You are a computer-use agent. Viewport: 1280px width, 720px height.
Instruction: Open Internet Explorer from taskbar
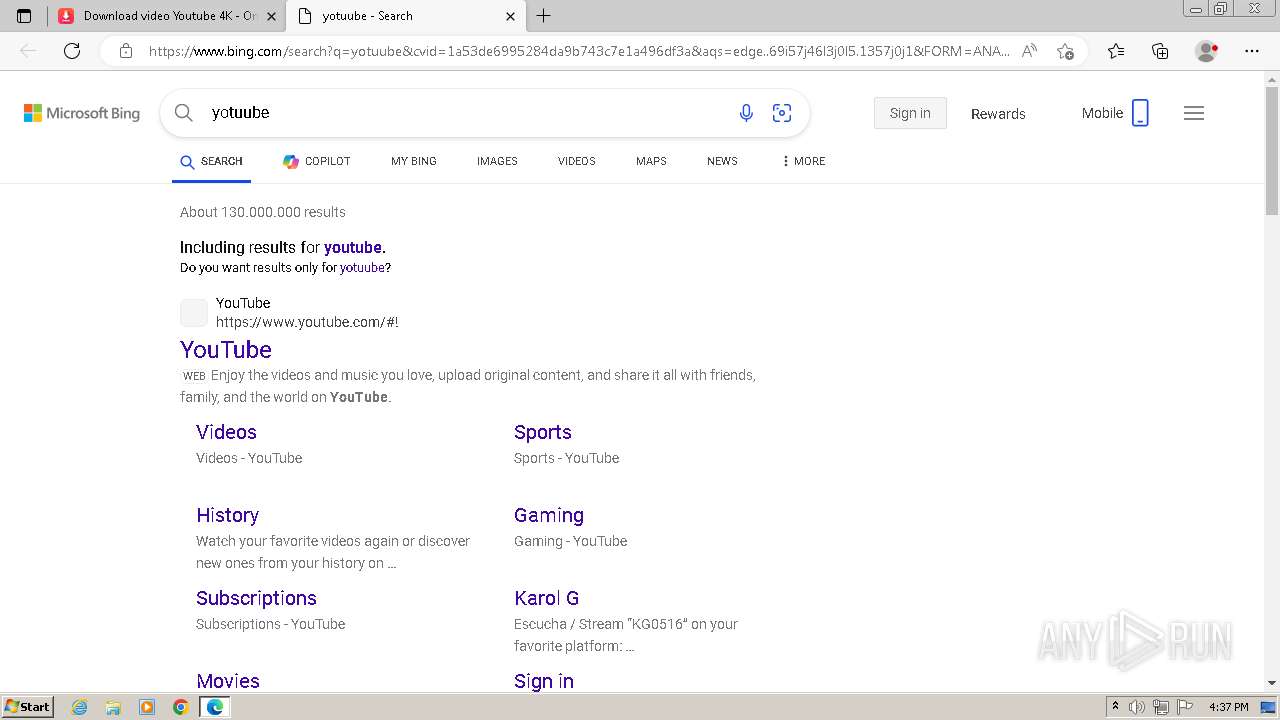(80, 707)
